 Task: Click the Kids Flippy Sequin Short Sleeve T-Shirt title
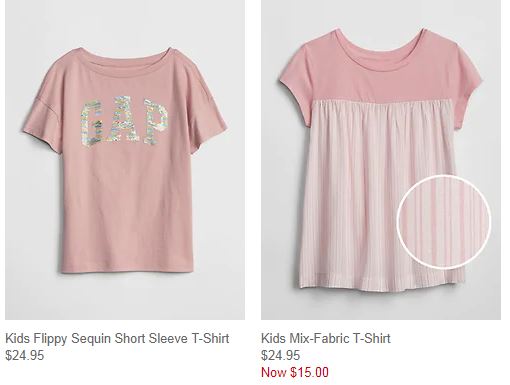[x=117, y=338]
